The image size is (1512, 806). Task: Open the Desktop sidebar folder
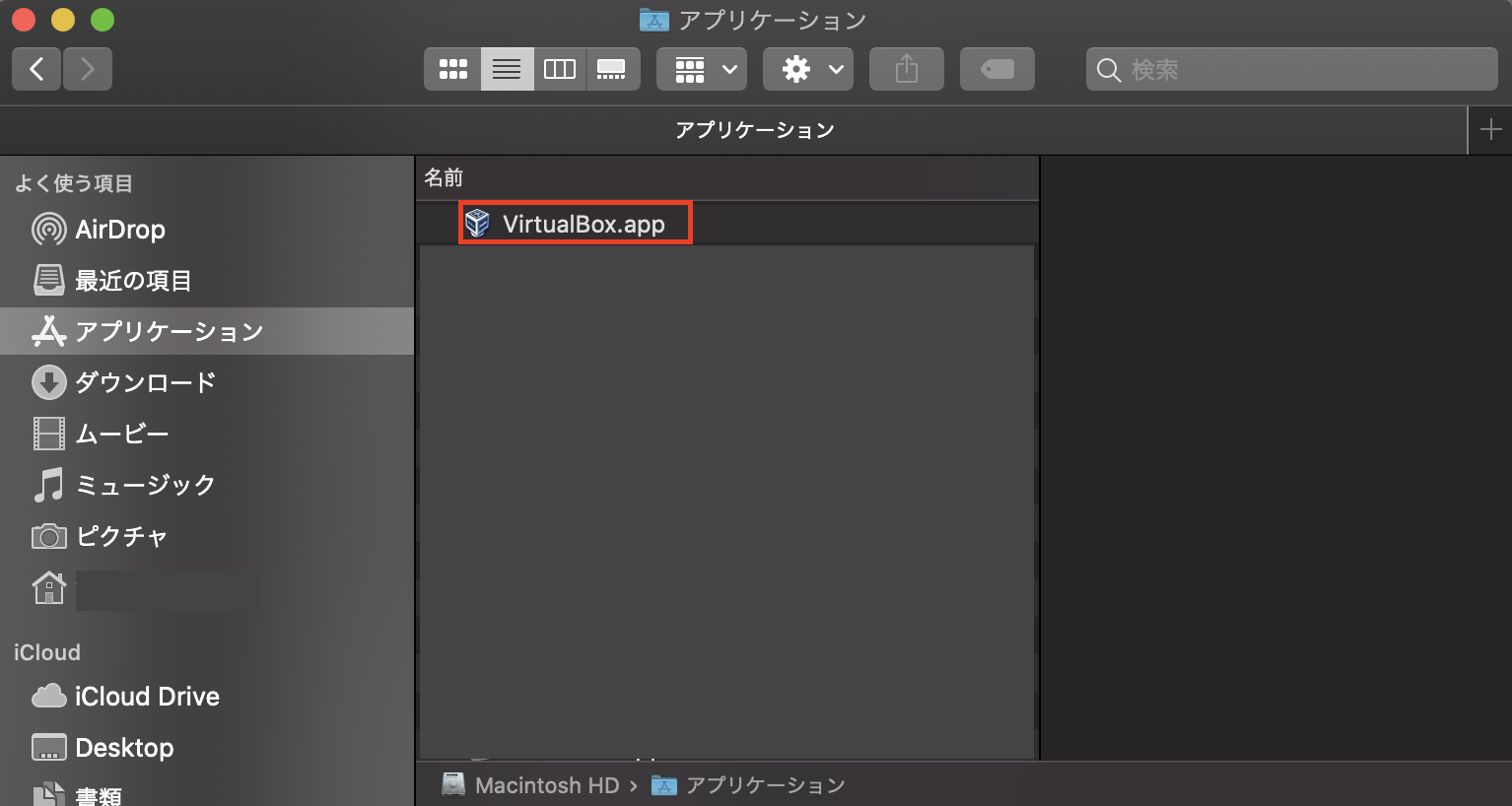pos(124,747)
